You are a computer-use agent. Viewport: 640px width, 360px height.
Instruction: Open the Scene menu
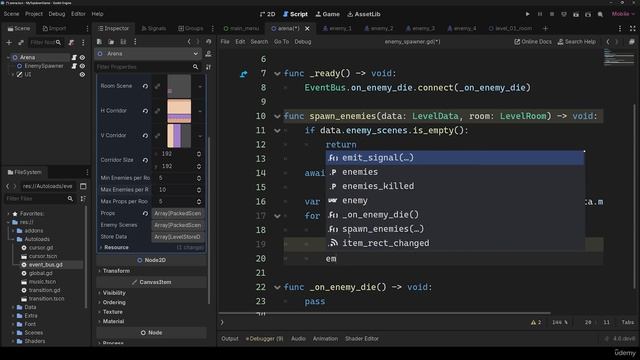click(x=11, y=14)
